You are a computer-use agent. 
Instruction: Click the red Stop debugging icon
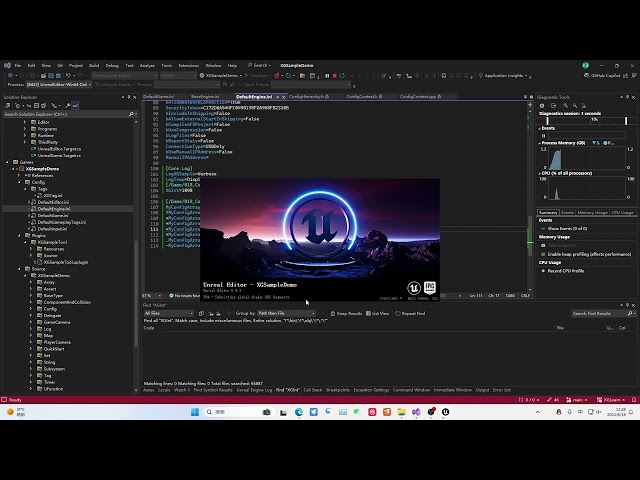click(x=335, y=76)
